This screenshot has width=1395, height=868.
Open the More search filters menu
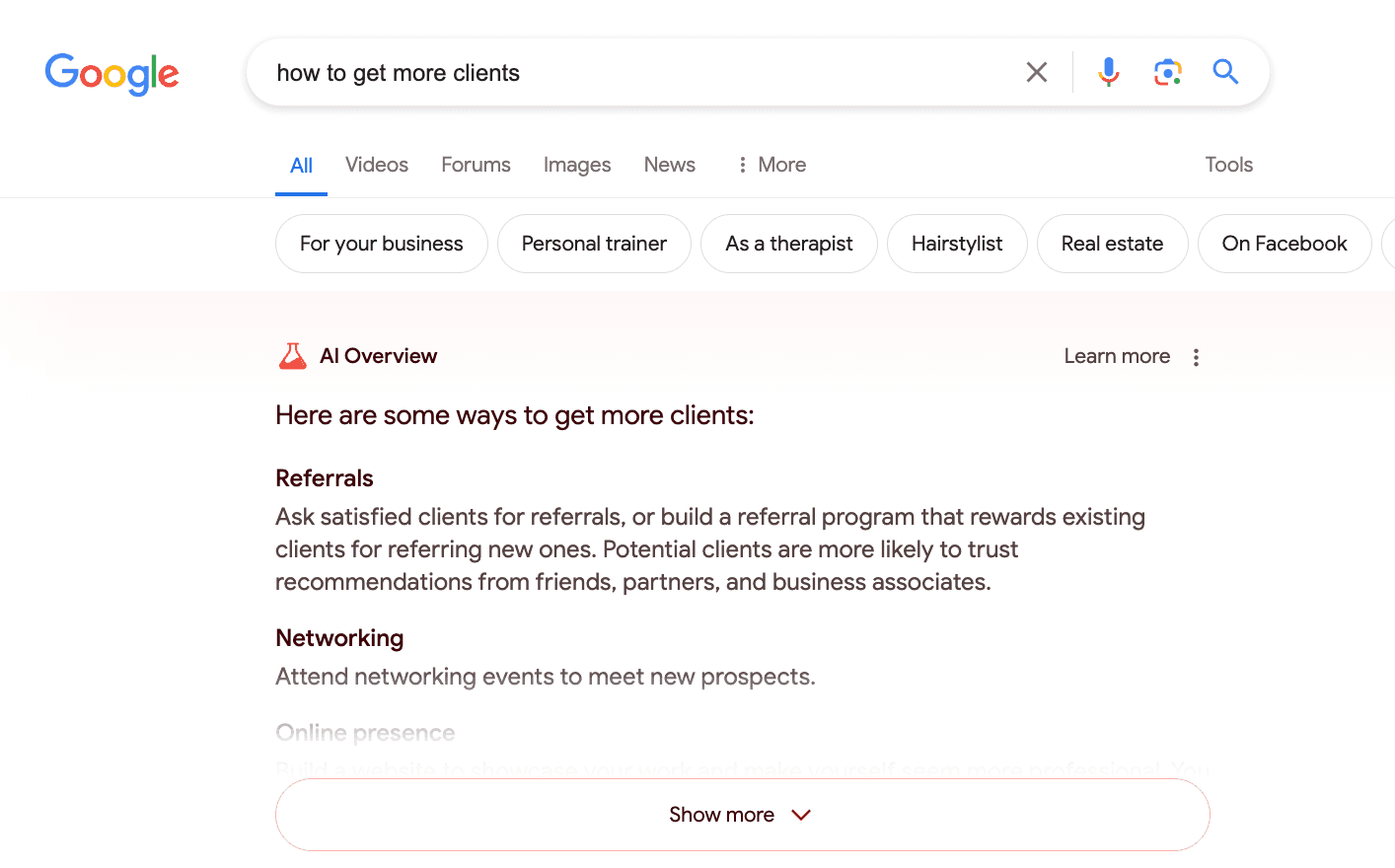point(771,165)
